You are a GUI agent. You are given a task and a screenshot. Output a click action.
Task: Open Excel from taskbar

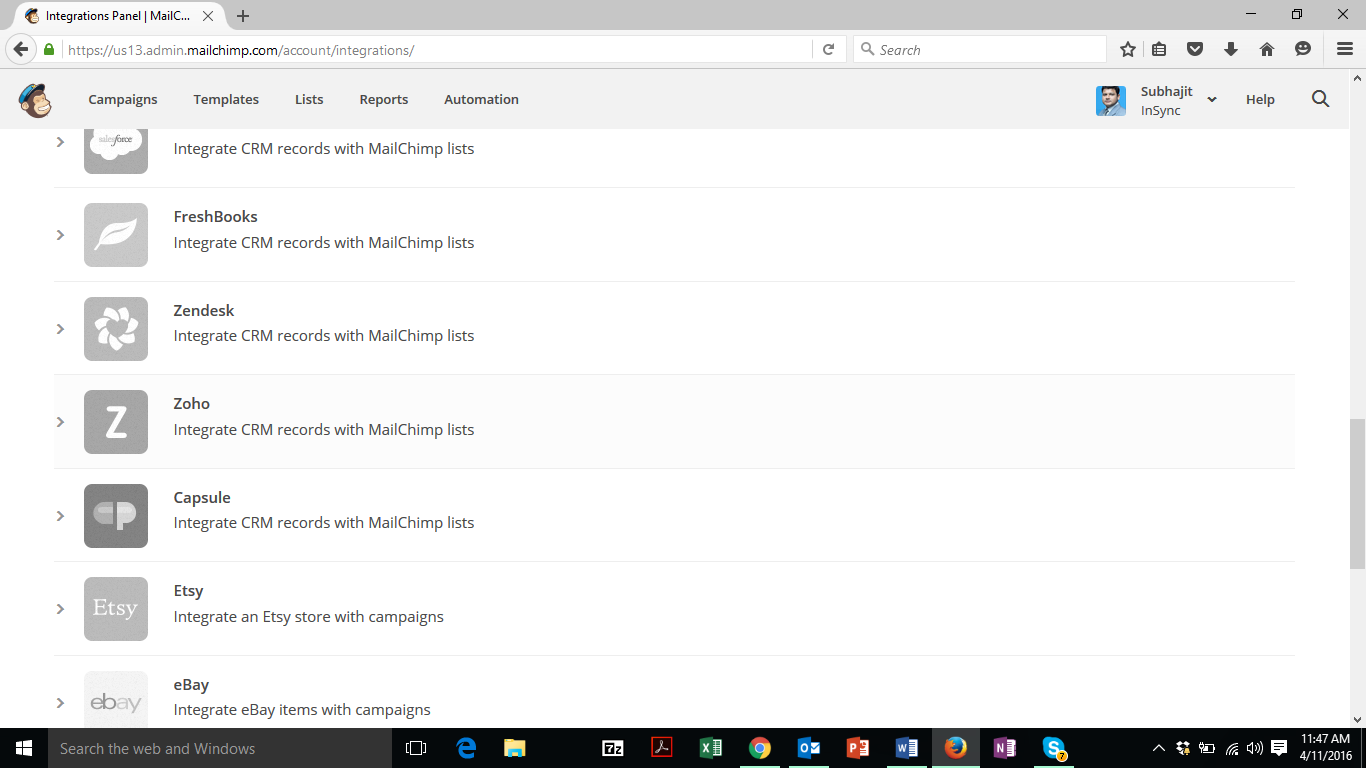[x=711, y=748]
